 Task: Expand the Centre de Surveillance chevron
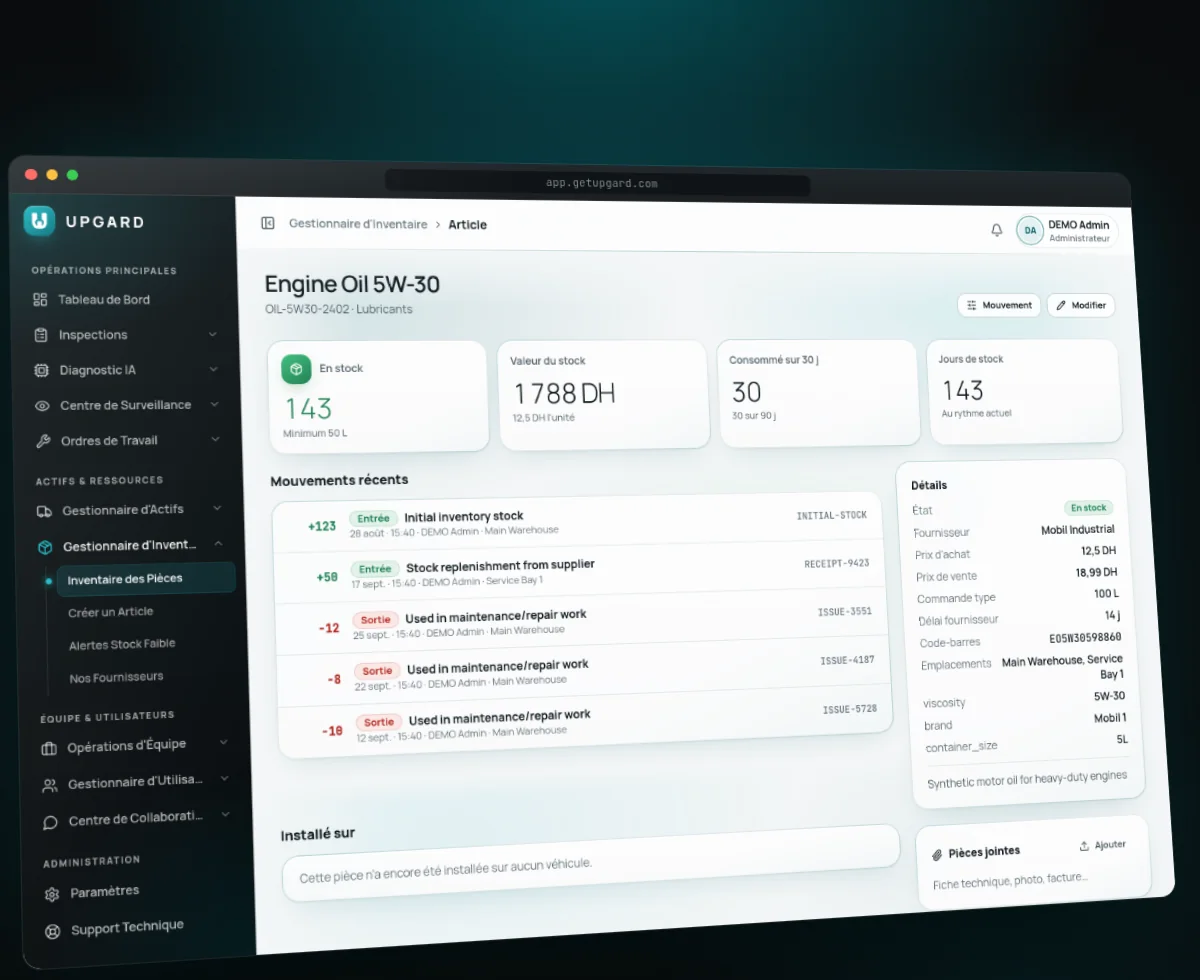[215, 404]
